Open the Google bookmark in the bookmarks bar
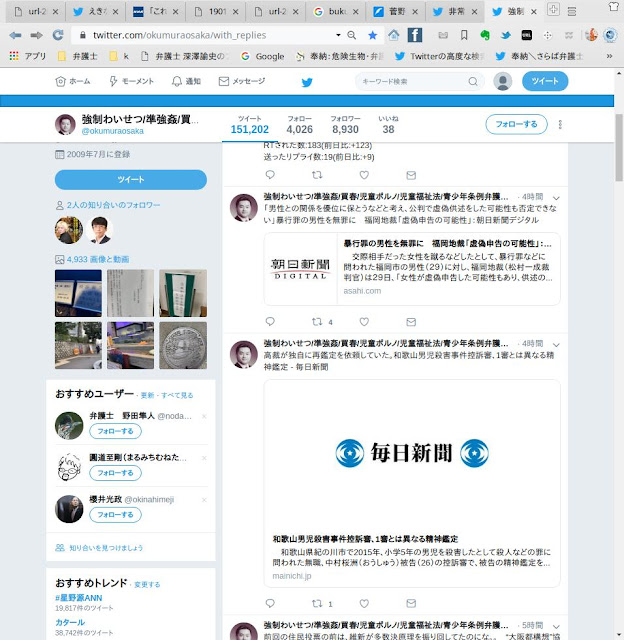This screenshot has width=624, height=640. point(263,56)
